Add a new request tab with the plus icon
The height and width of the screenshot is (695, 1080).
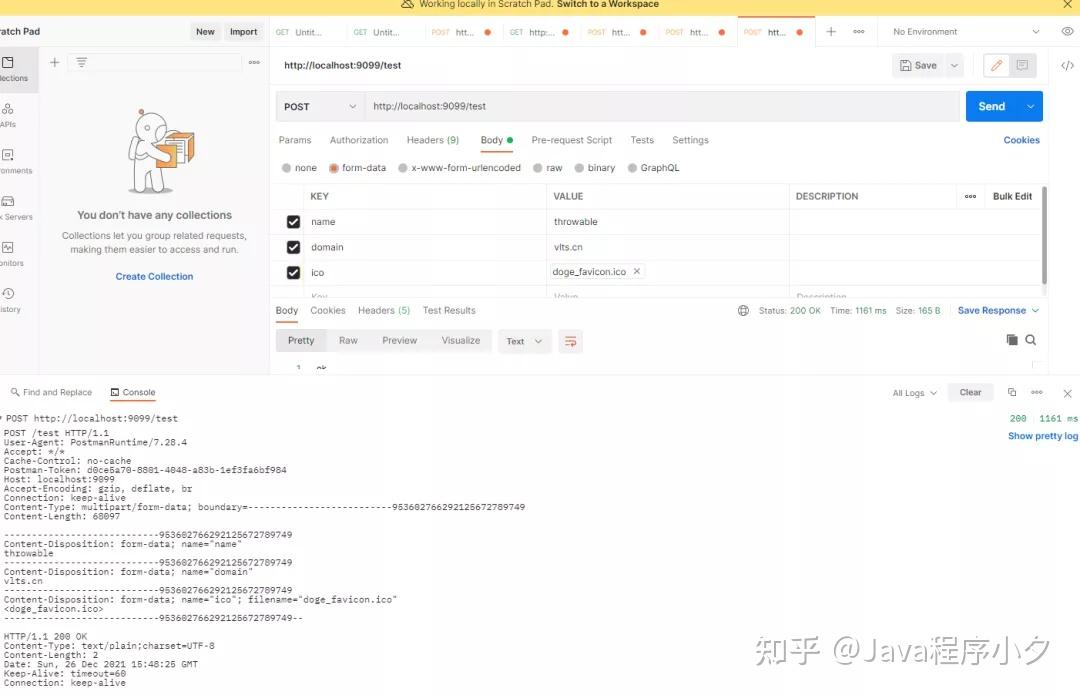click(x=831, y=32)
